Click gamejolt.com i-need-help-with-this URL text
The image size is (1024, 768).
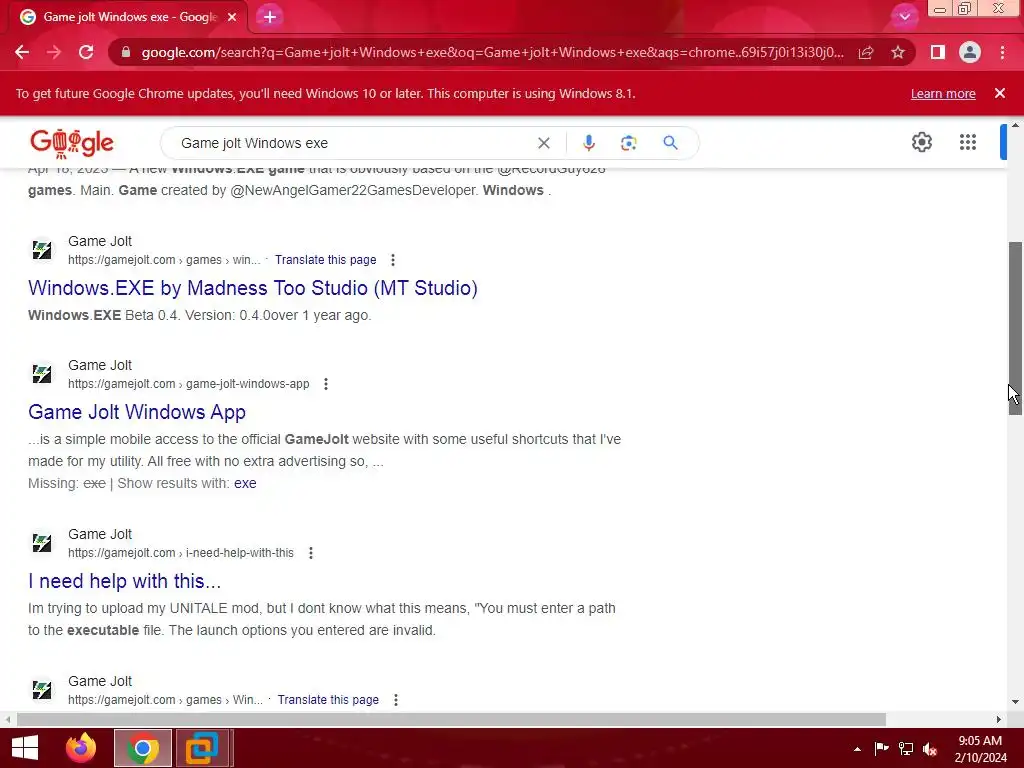pos(181,553)
